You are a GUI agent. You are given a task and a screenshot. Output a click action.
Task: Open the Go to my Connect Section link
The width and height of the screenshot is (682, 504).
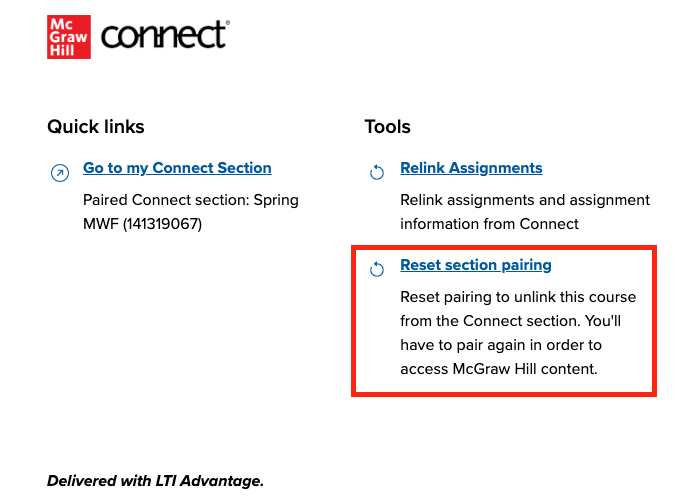(177, 168)
